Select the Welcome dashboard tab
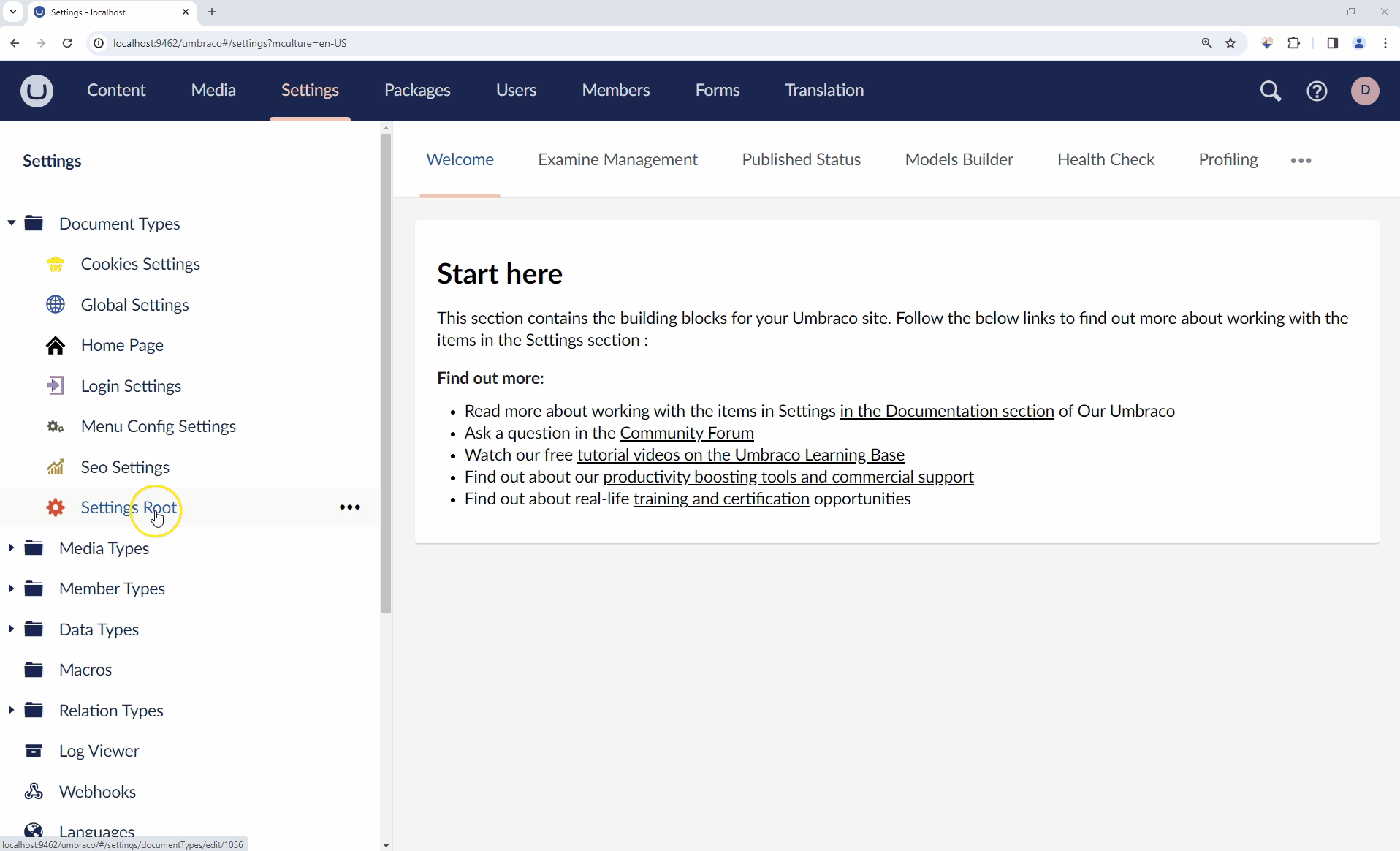Viewport: 1400px width, 851px height. point(460,159)
